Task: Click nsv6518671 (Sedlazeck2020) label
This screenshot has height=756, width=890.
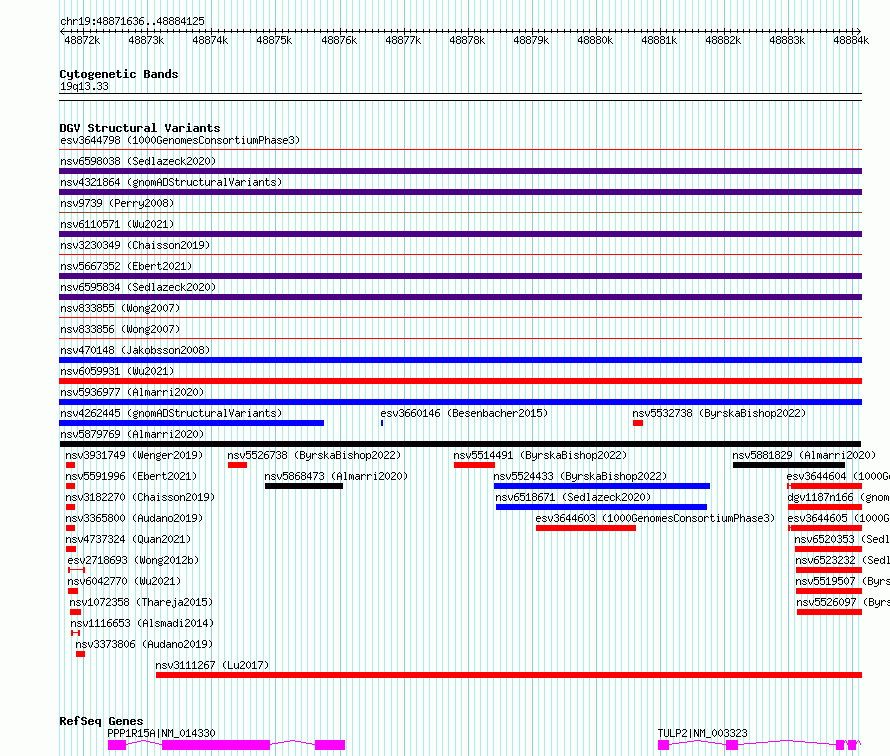Action: [573, 497]
